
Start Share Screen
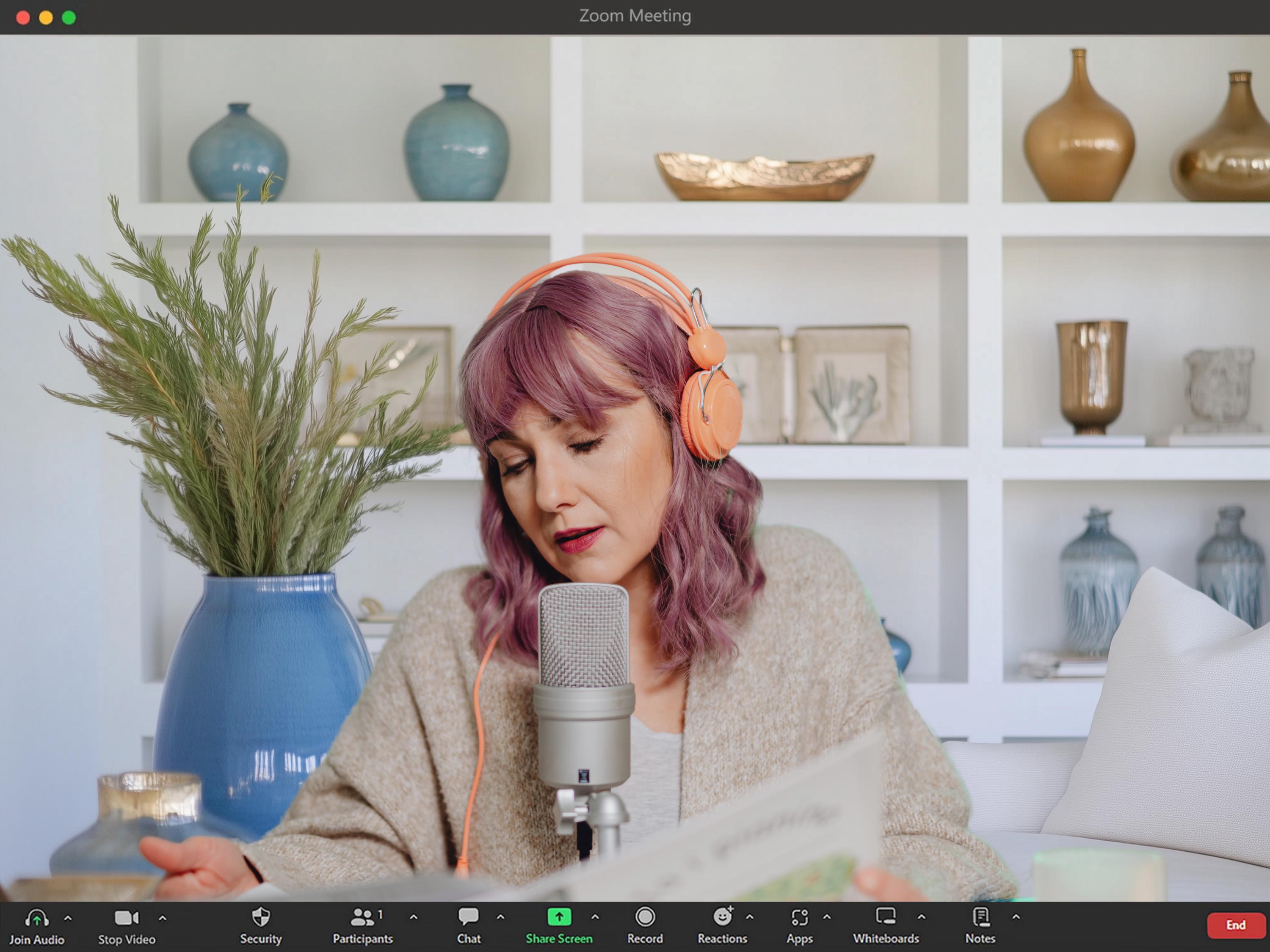pos(559,927)
